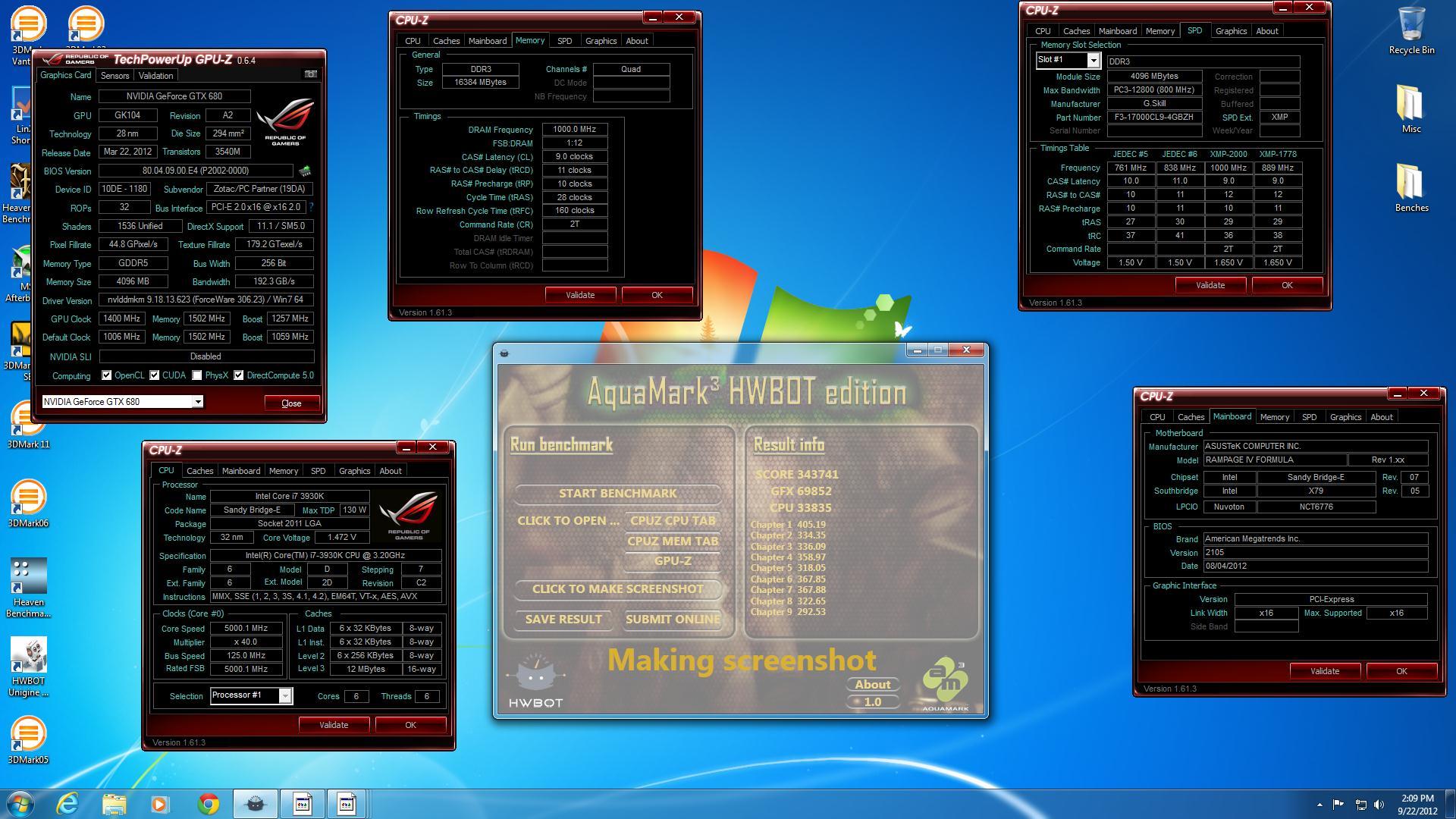1456x819 pixels.
Task: Select the 3DMark Vantage desktop shortcut icon
Action: [x=27, y=25]
